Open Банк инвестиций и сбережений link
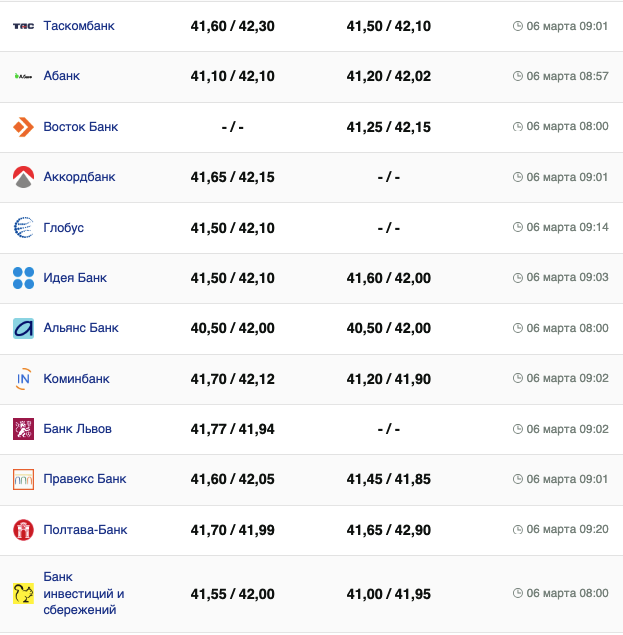The height and width of the screenshot is (635, 623). point(84,594)
